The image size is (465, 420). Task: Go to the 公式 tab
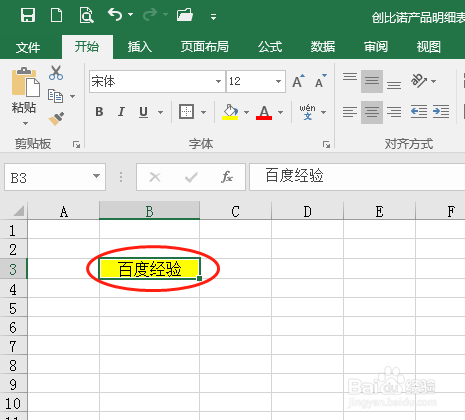(x=270, y=47)
